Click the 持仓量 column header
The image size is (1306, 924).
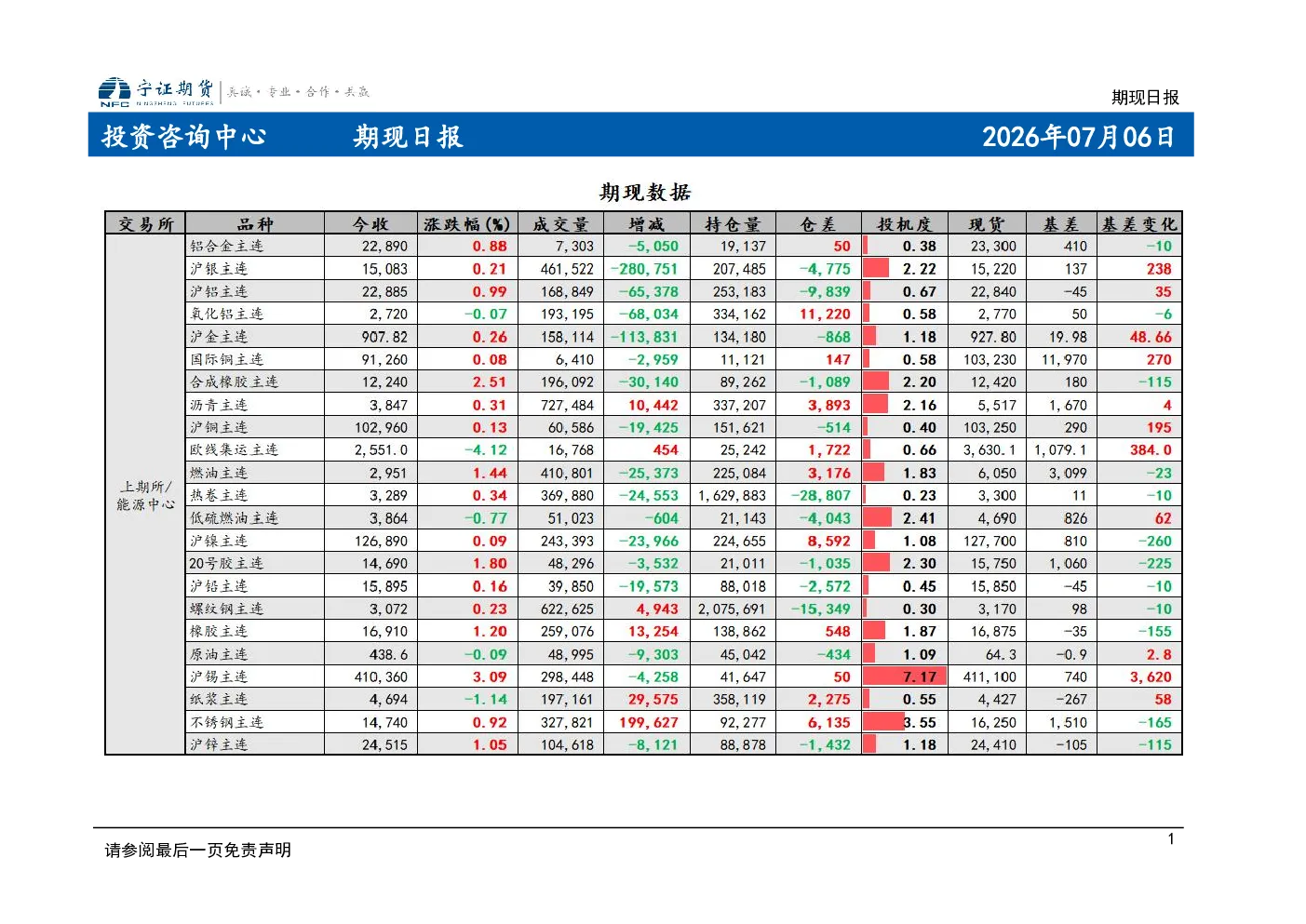[733, 224]
